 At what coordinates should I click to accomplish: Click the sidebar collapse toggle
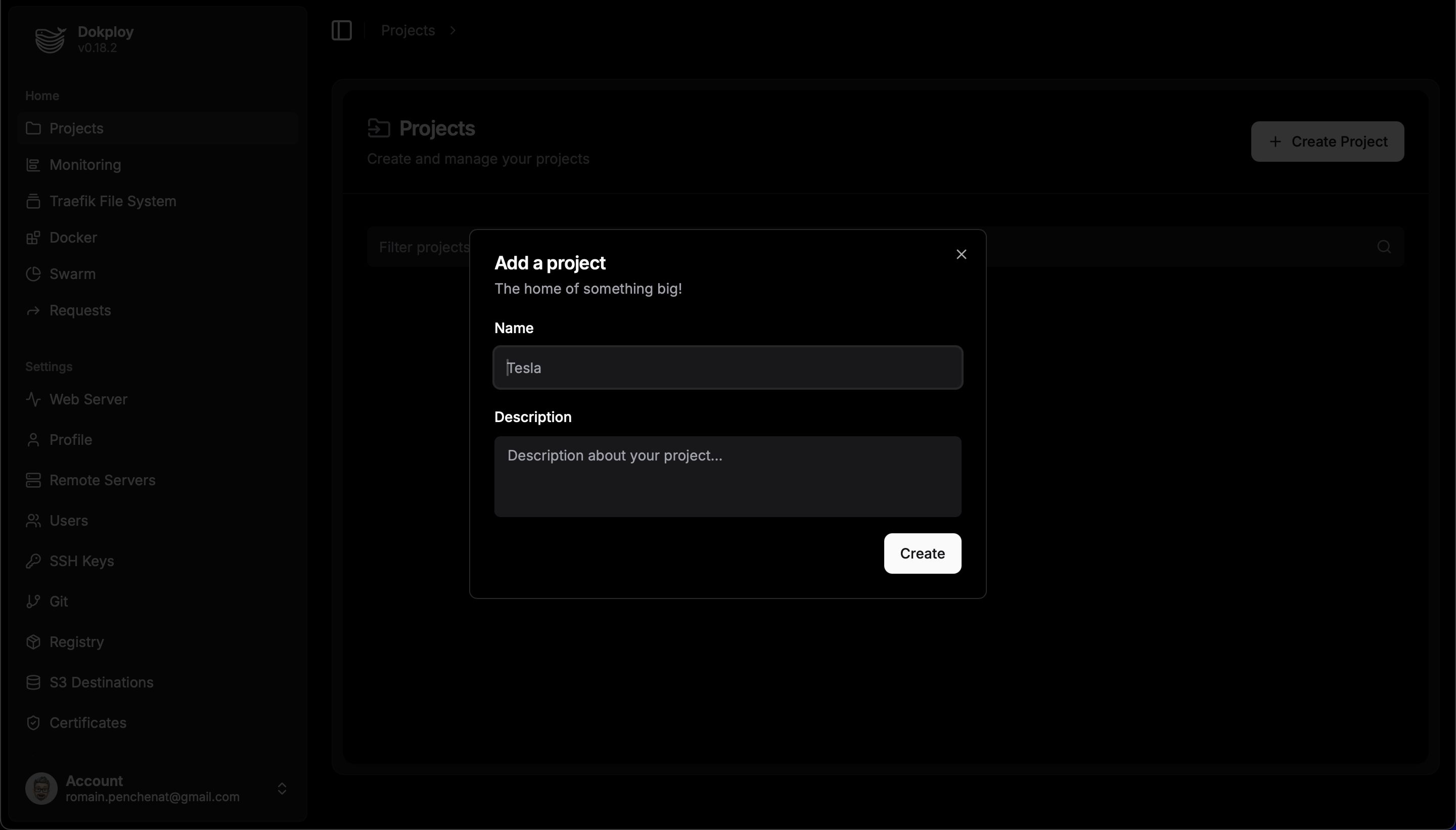pyautogui.click(x=342, y=30)
